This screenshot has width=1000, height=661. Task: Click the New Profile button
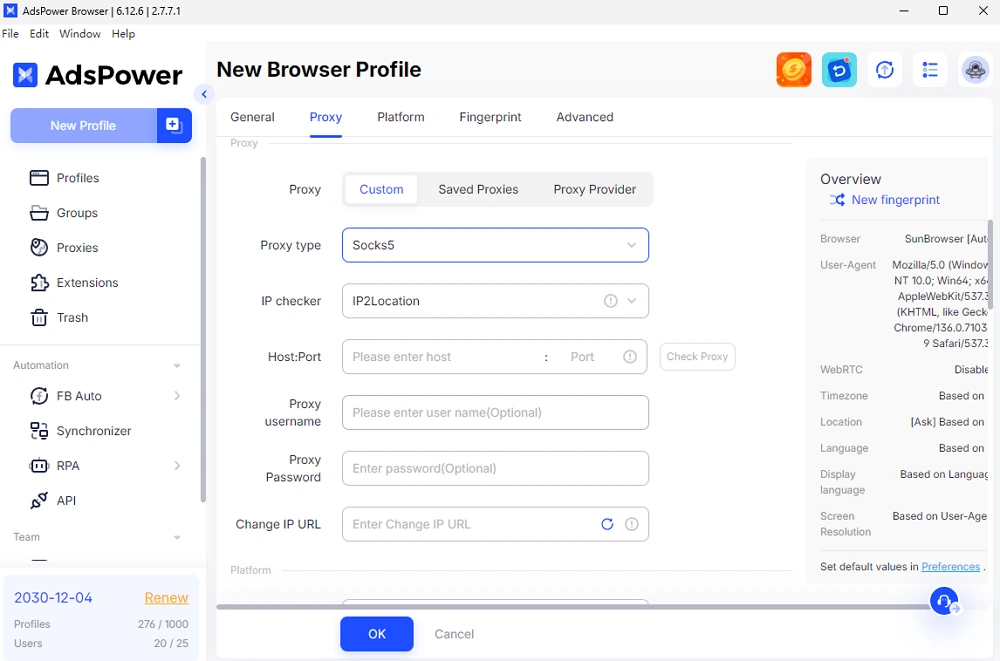point(84,126)
